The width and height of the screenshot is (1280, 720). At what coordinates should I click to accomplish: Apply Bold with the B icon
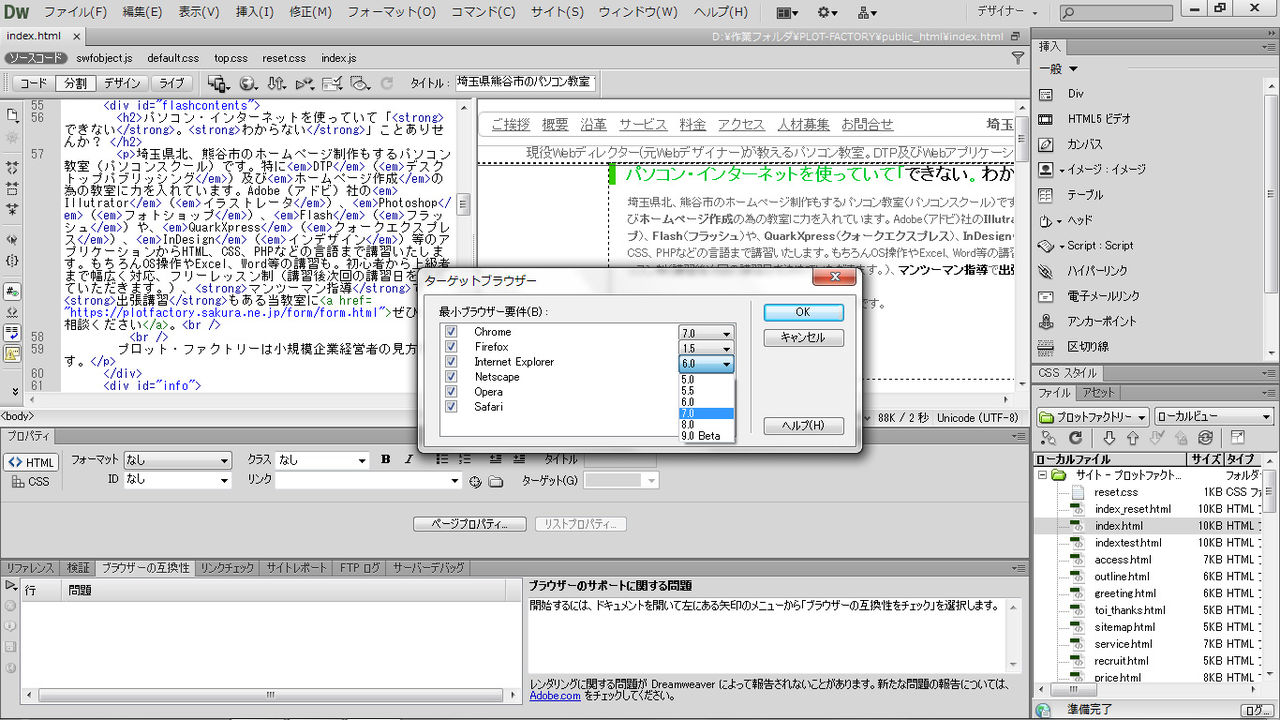(386, 460)
